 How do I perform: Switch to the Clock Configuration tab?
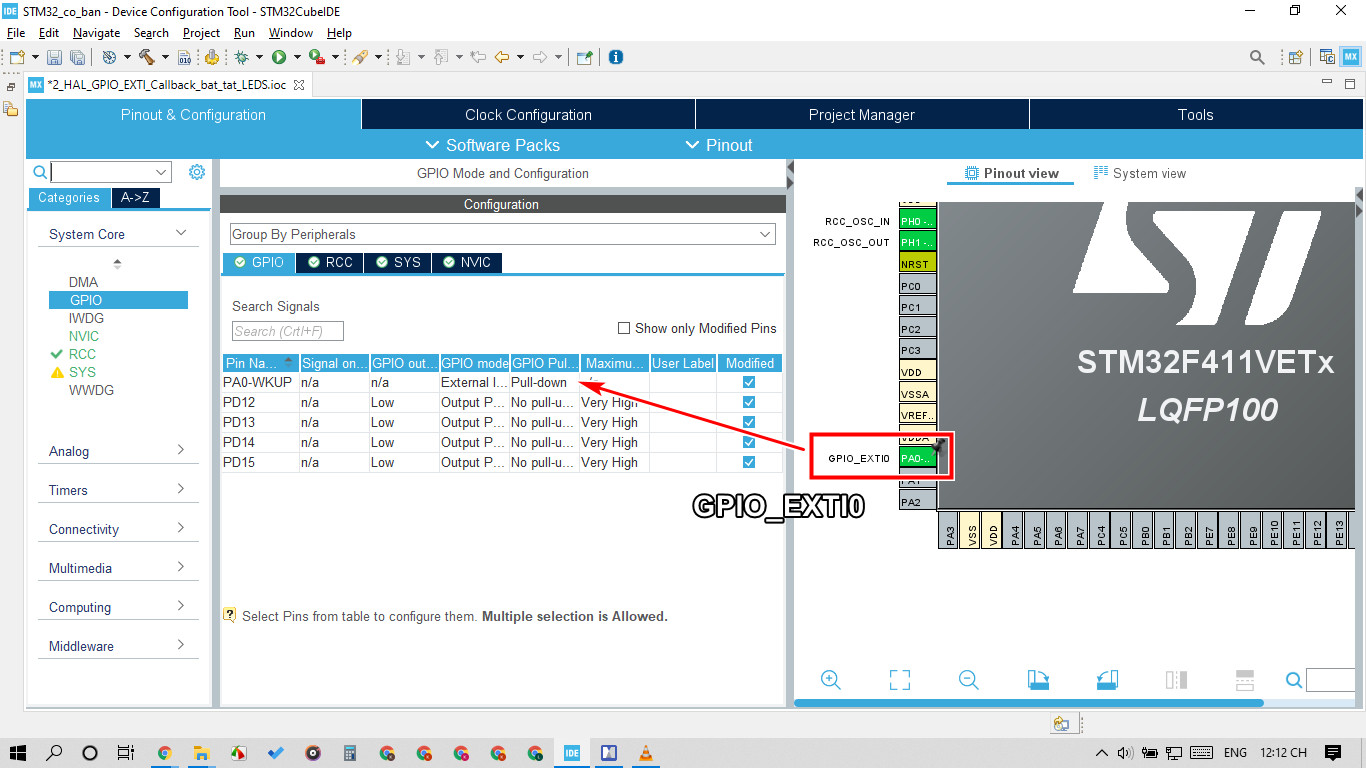(528, 114)
